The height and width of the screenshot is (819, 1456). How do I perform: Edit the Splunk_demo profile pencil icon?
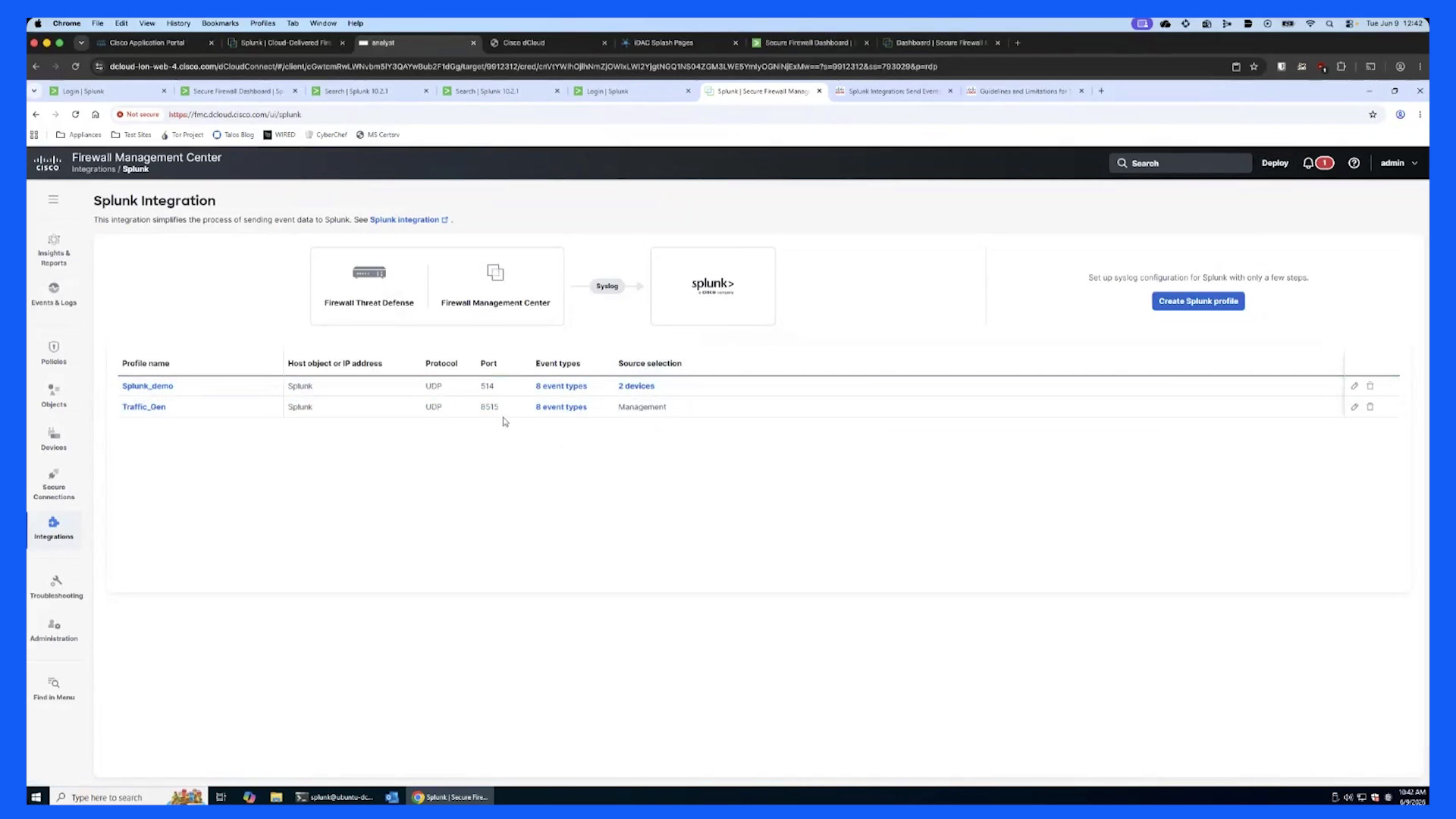click(1354, 386)
